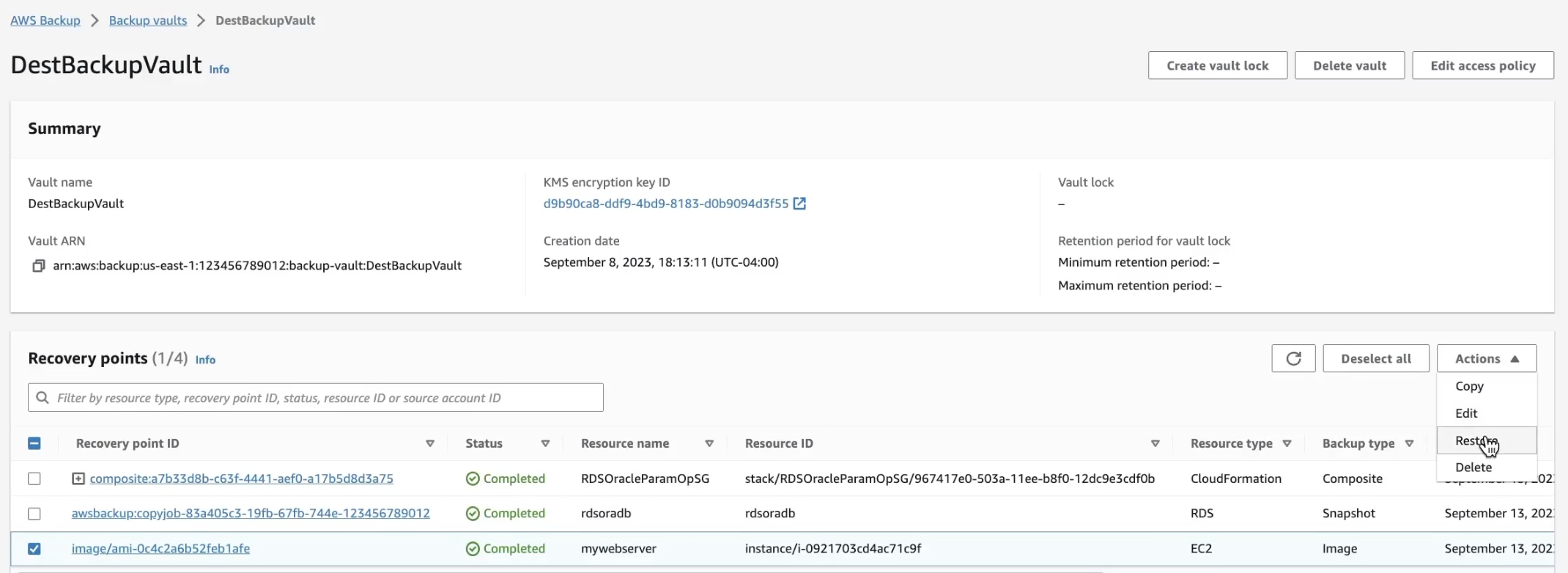Open KMS encryption key ID link
1568x573 pixels.
[x=666, y=204]
